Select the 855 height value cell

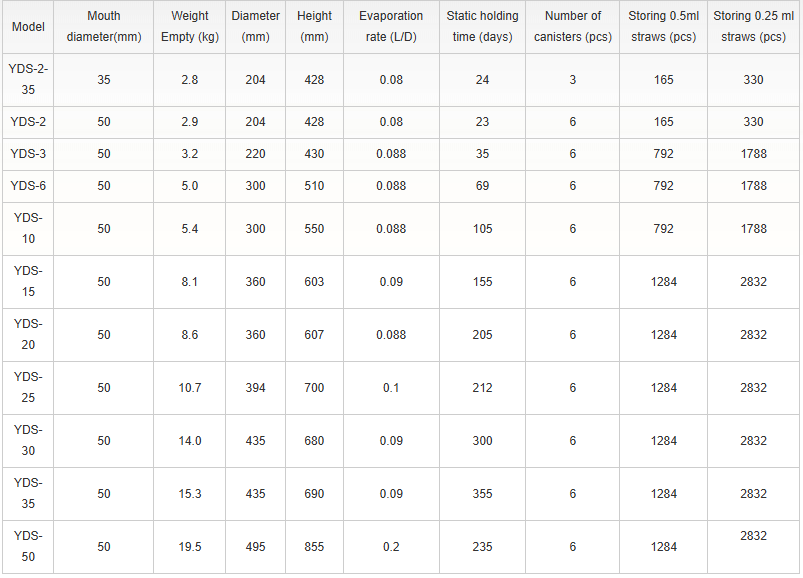click(314, 547)
